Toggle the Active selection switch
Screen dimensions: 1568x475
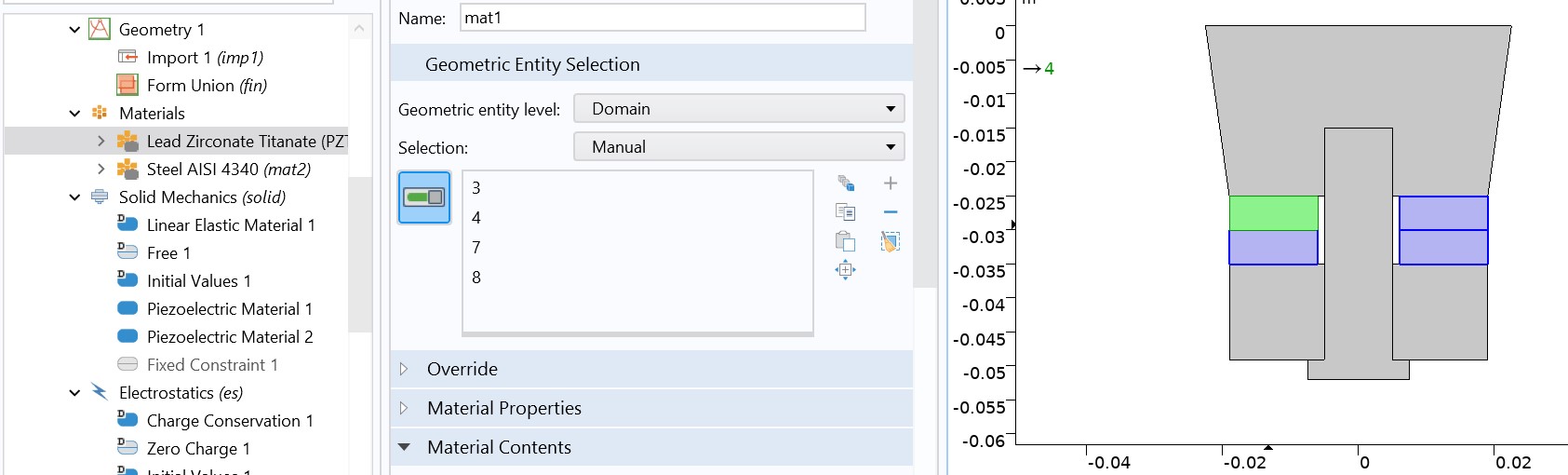pyautogui.click(x=424, y=197)
